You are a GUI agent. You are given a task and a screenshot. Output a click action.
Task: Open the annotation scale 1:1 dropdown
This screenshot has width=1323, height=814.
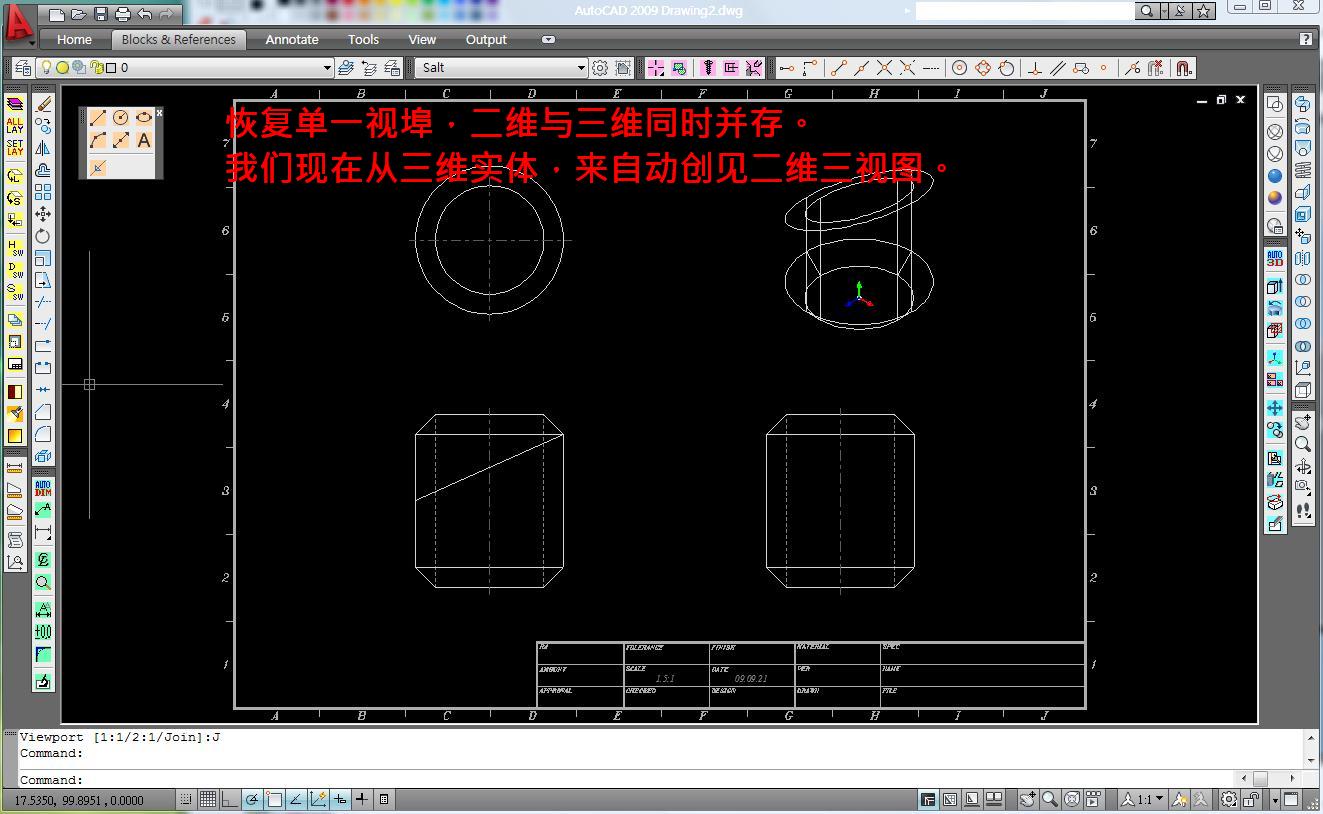coord(1142,799)
